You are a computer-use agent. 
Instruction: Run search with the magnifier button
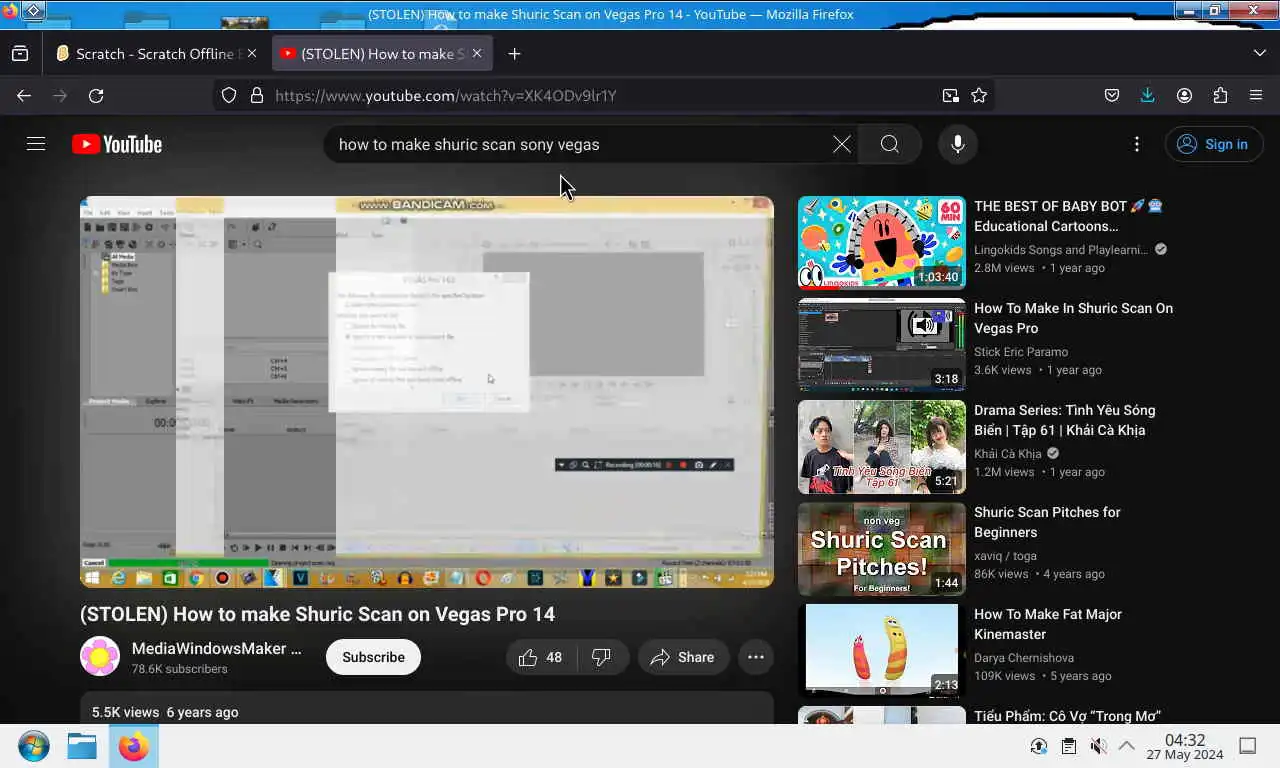[890, 144]
